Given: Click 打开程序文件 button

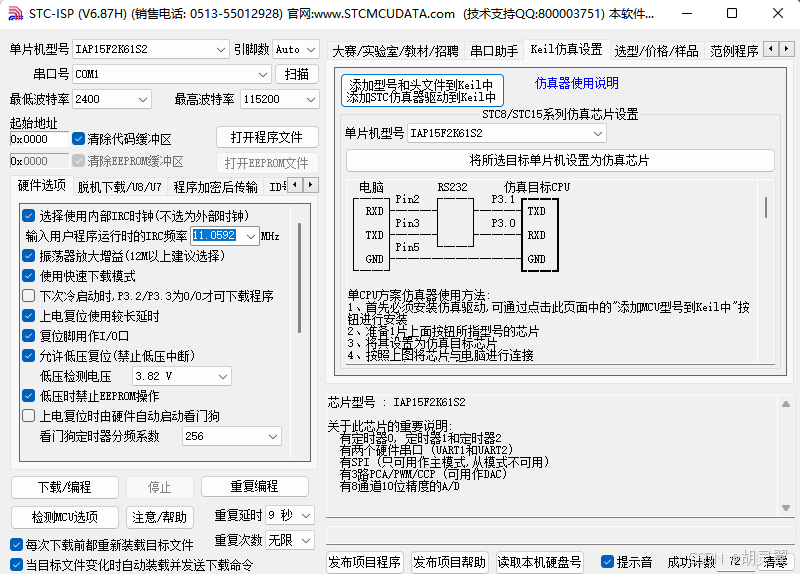Looking at the screenshot, I should [x=267, y=137].
